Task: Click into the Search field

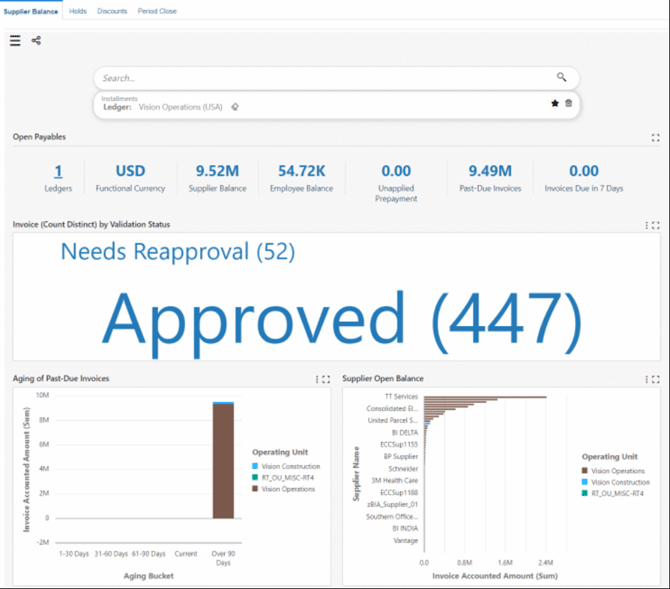Action: [x=320, y=78]
